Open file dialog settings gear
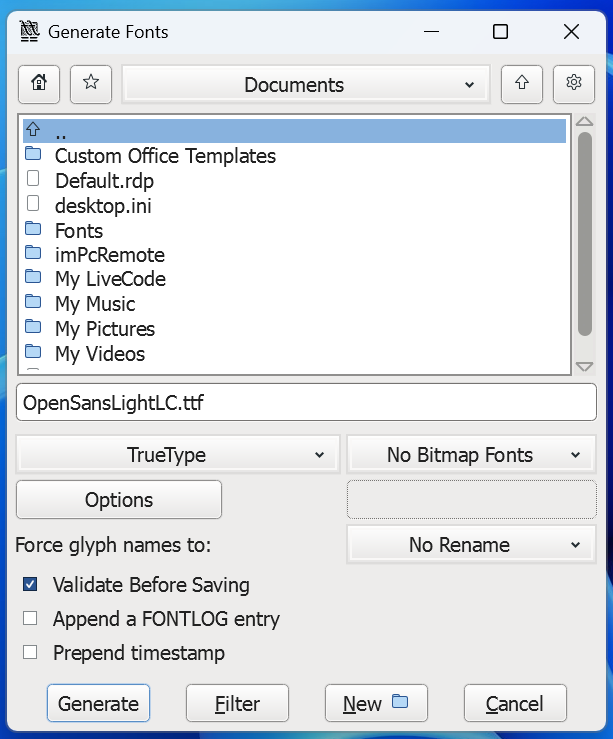This screenshot has height=739, width=613. pos(573,85)
